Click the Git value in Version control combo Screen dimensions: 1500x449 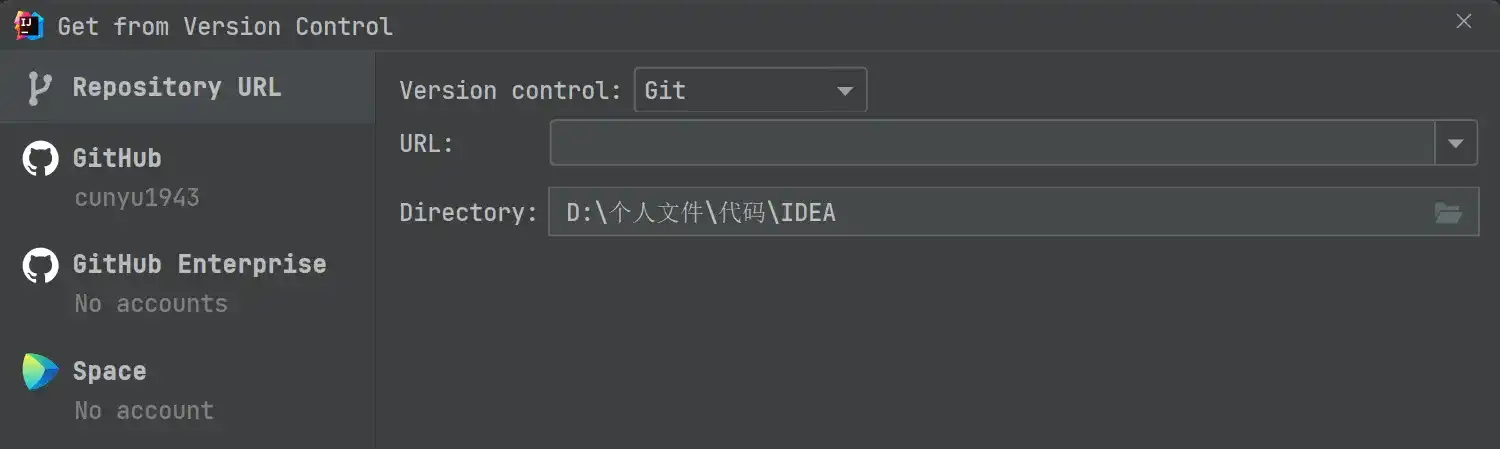pos(666,91)
